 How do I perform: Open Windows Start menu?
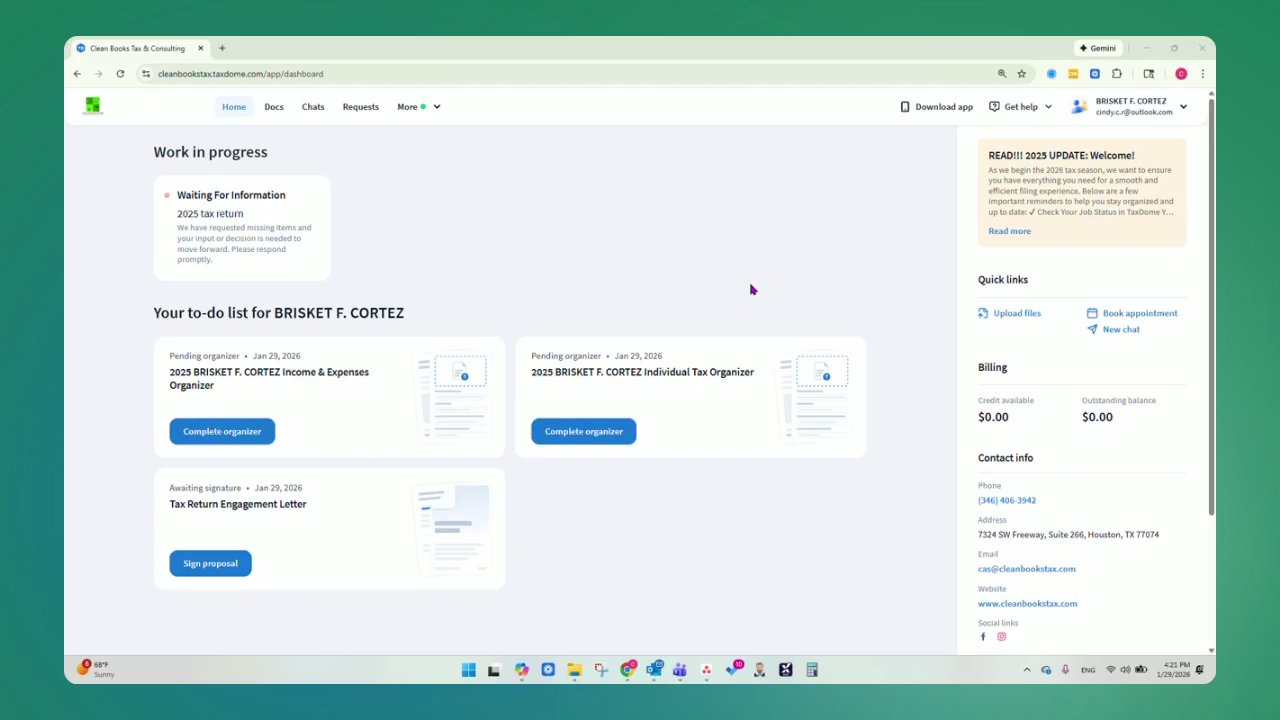[468, 670]
